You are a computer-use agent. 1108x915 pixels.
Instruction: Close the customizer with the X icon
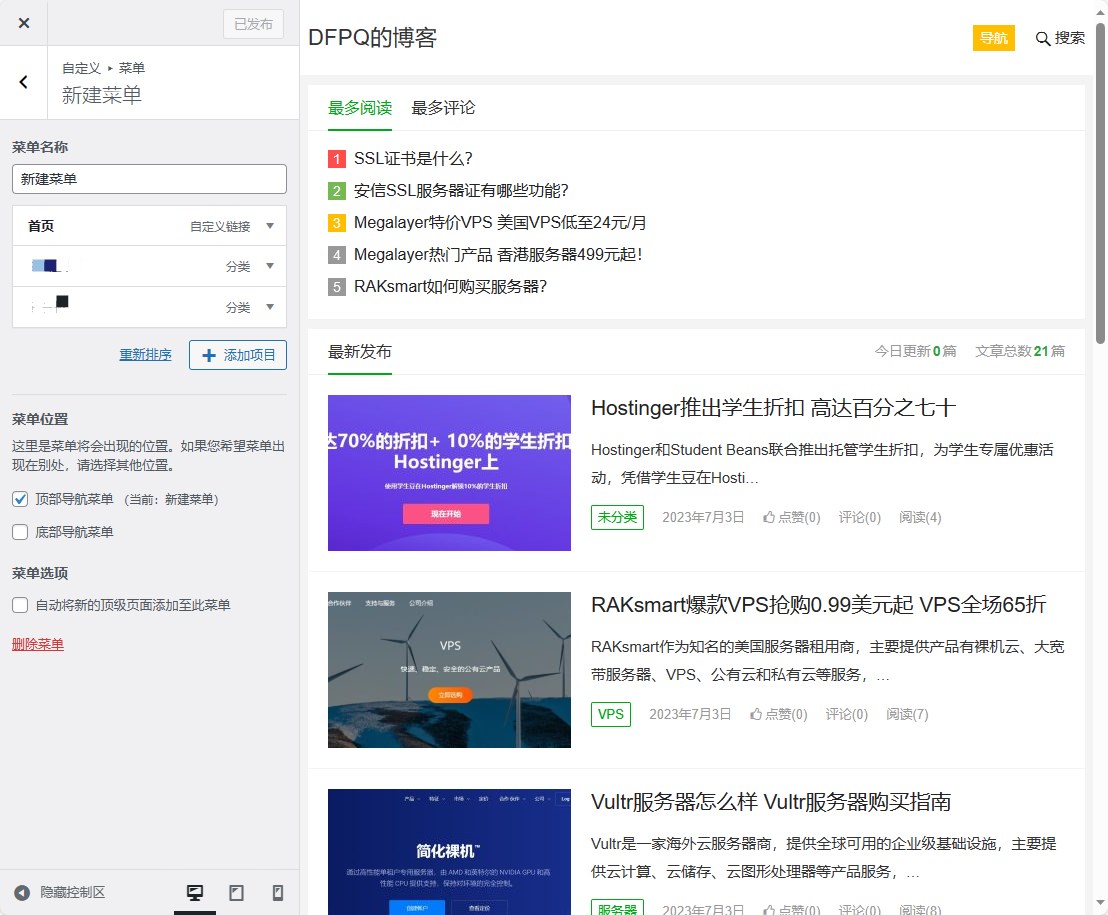(24, 23)
